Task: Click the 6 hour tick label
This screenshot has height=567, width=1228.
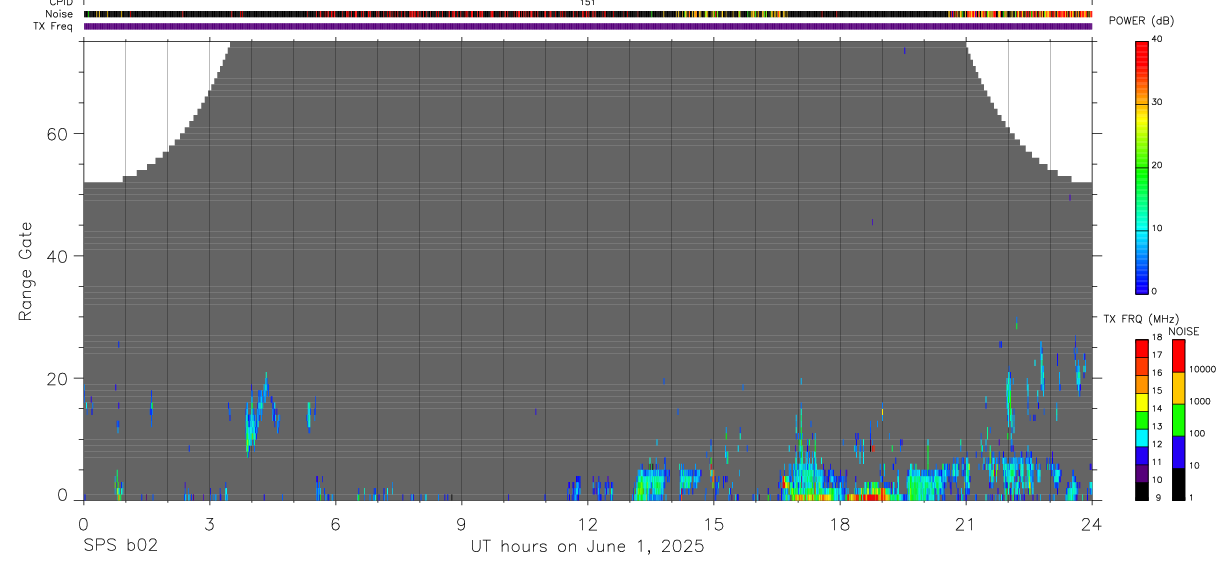Action: [335, 523]
